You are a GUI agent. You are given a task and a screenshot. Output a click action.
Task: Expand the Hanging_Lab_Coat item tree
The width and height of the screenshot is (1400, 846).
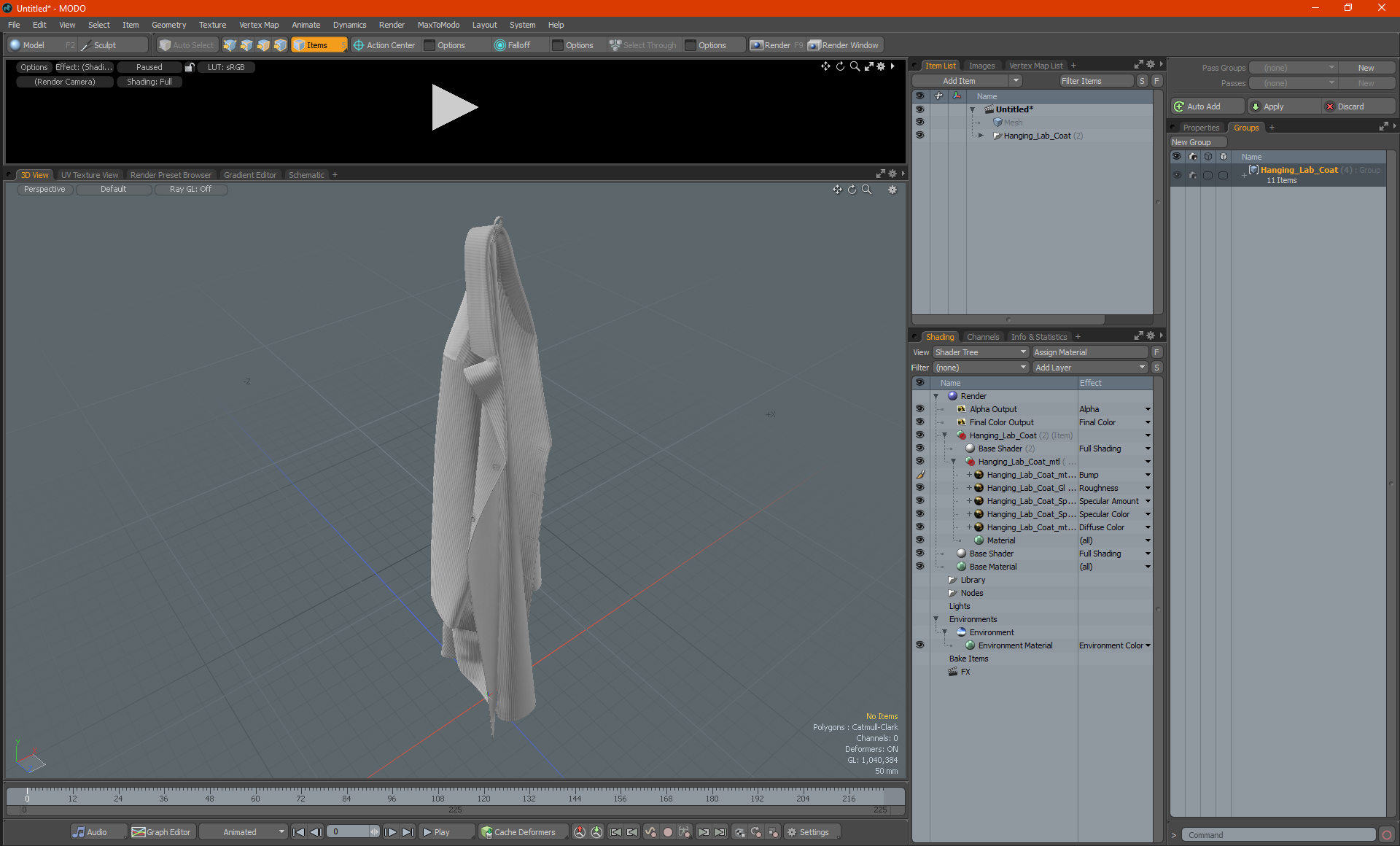(x=981, y=136)
